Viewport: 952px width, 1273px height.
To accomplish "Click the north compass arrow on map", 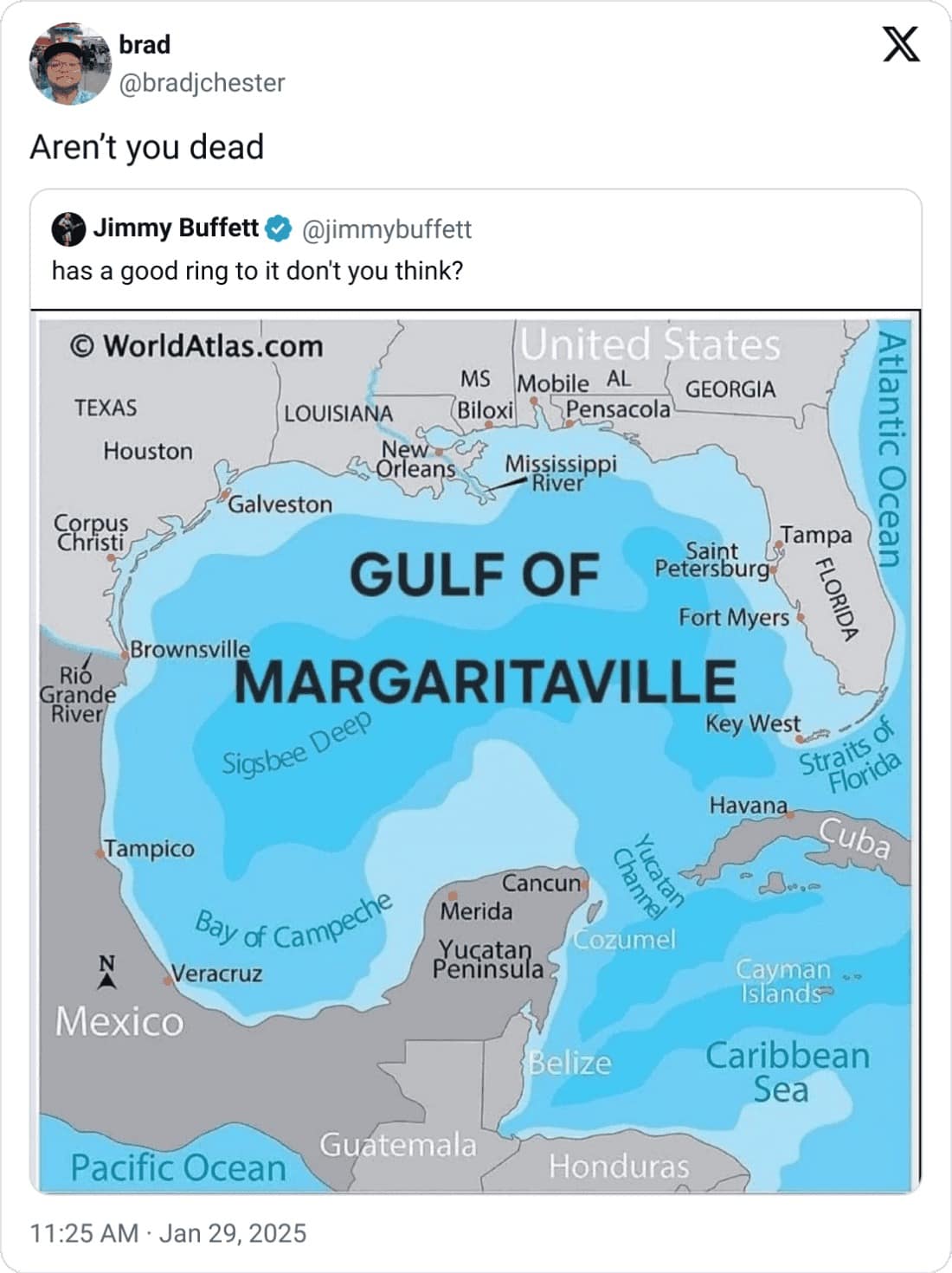I will 106,972.
